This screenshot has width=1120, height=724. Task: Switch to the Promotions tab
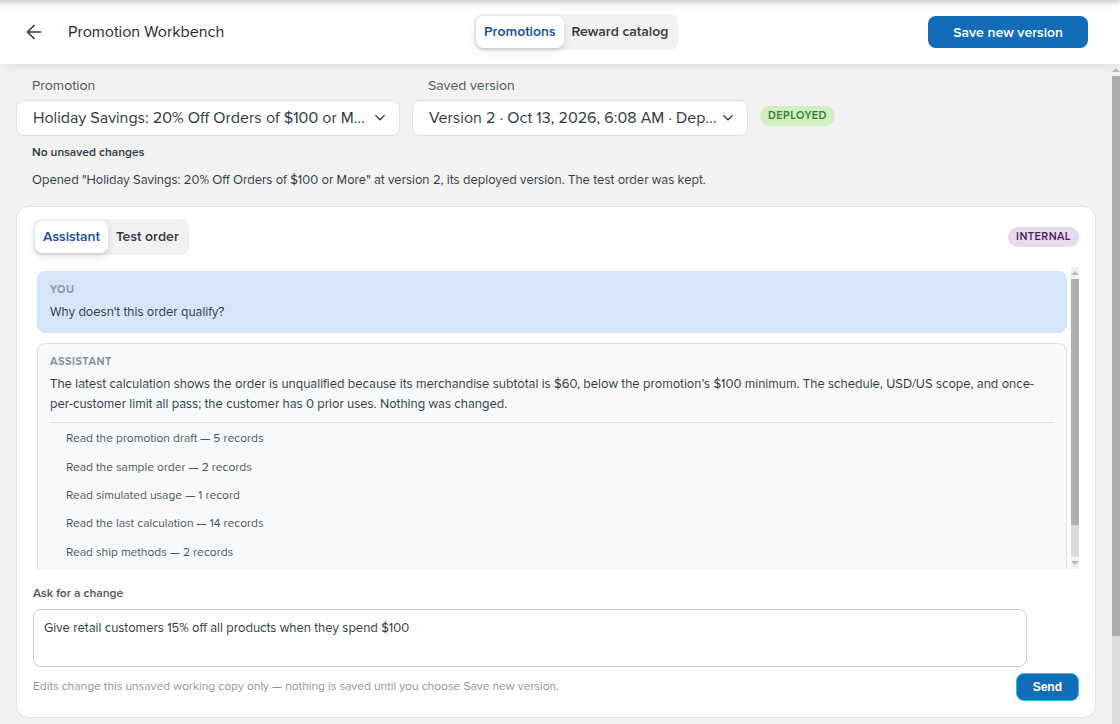pos(519,32)
